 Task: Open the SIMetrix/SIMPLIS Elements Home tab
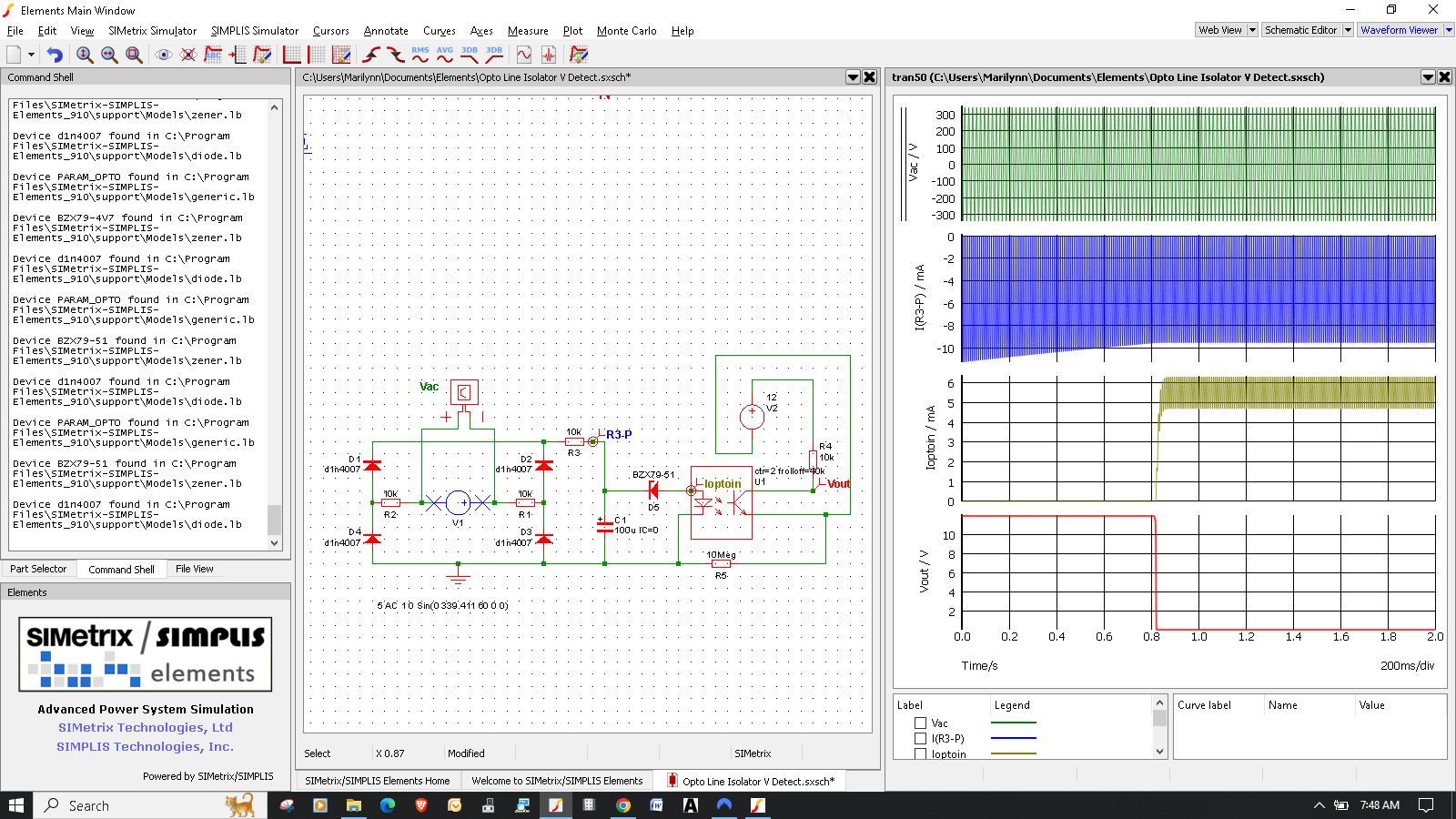(x=378, y=781)
